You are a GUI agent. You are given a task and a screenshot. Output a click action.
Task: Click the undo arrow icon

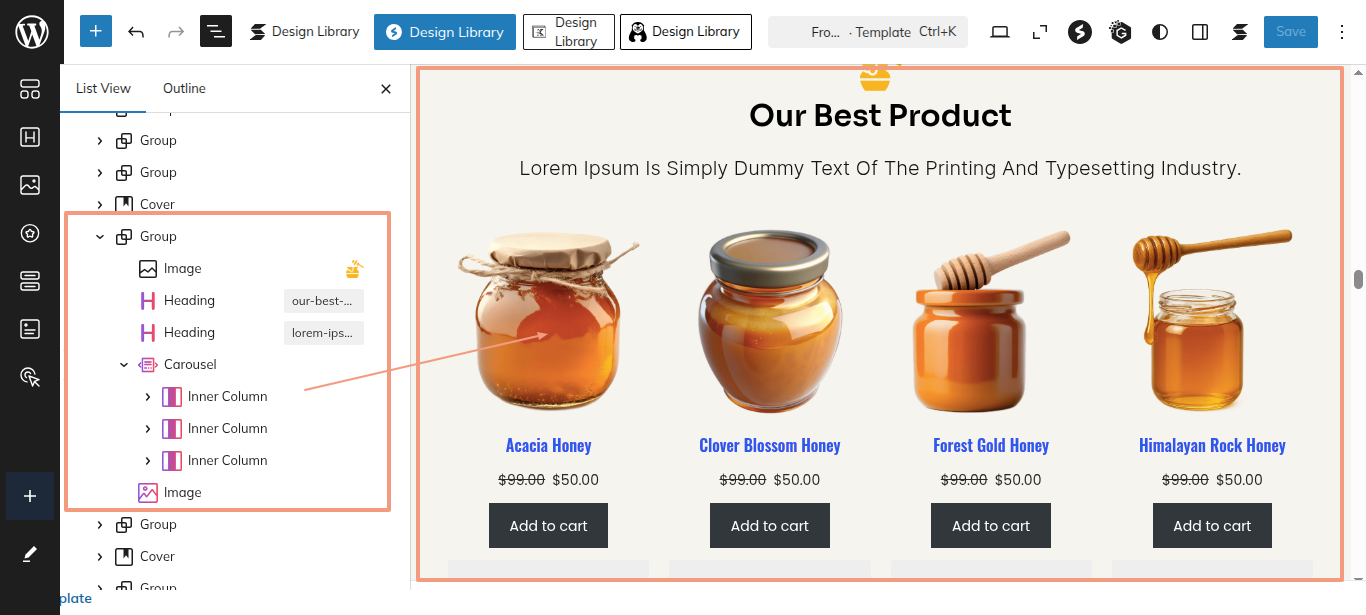coord(136,32)
